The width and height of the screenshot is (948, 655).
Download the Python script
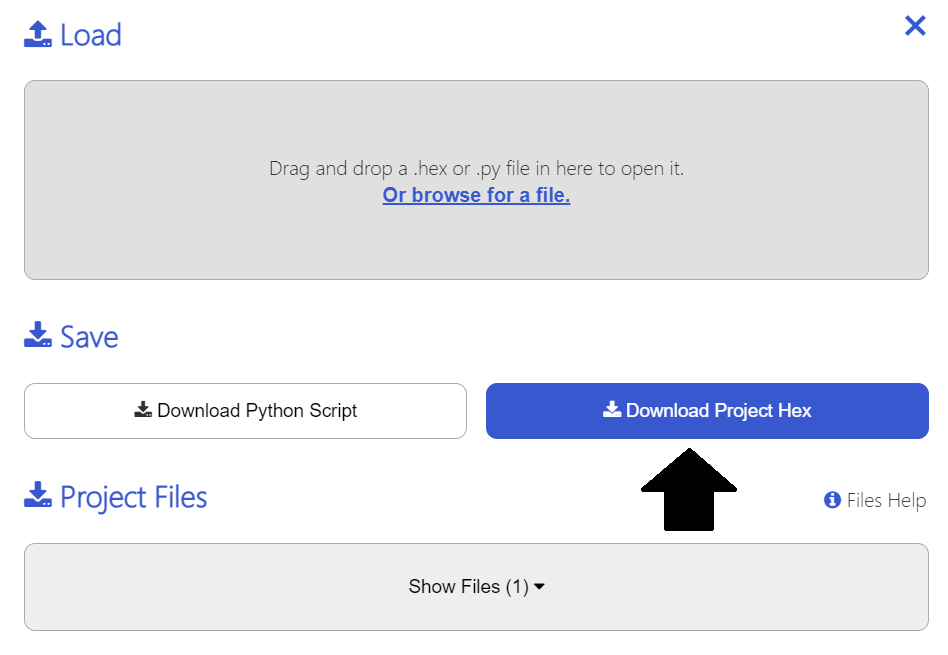coord(245,411)
